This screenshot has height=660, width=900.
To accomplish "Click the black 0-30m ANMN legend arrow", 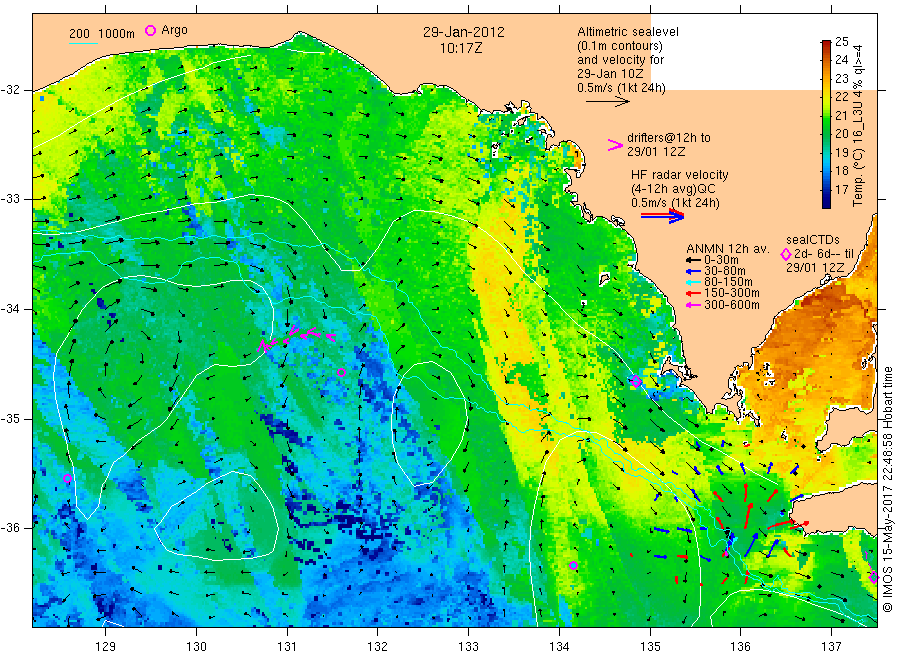I will click(693, 261).
